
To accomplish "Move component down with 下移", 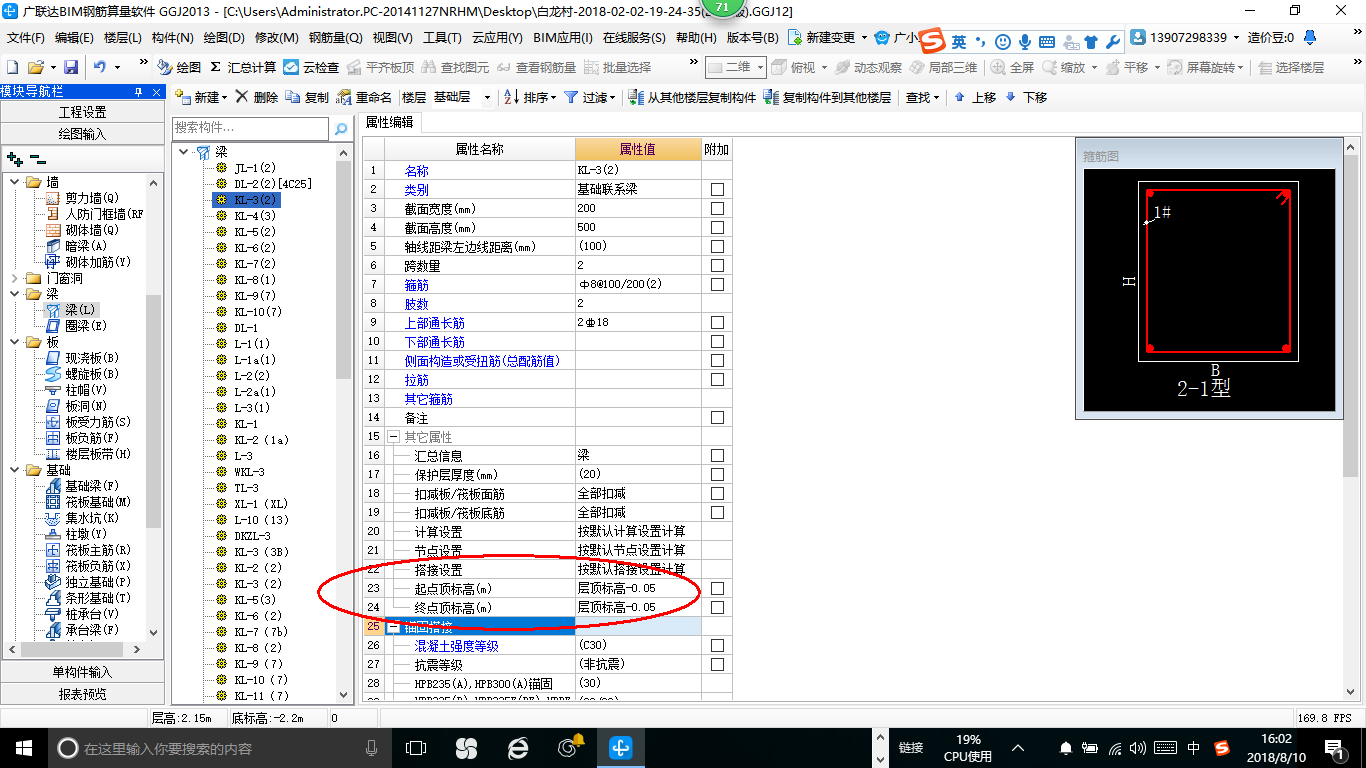I will click(1026, 97).
